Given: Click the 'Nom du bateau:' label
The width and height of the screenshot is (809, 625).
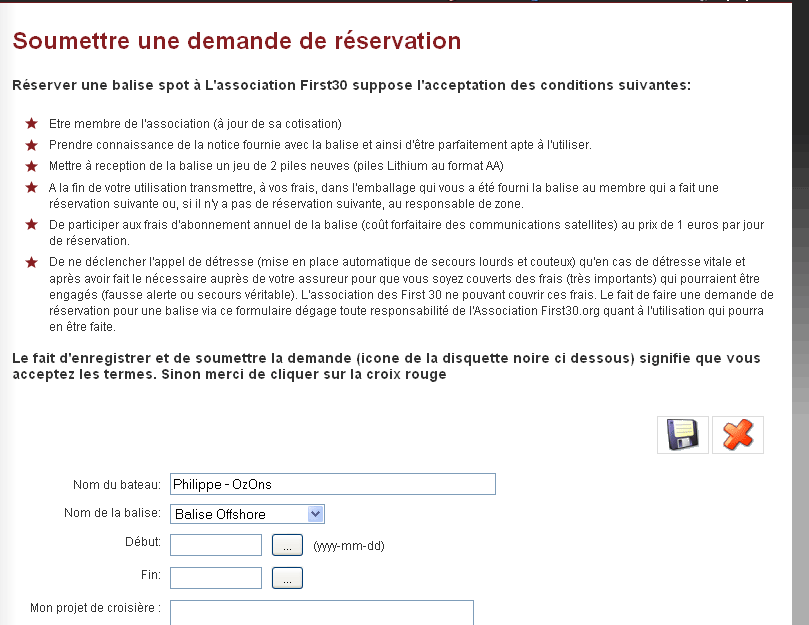Looking at the screenshot, I should coord(116,485).
